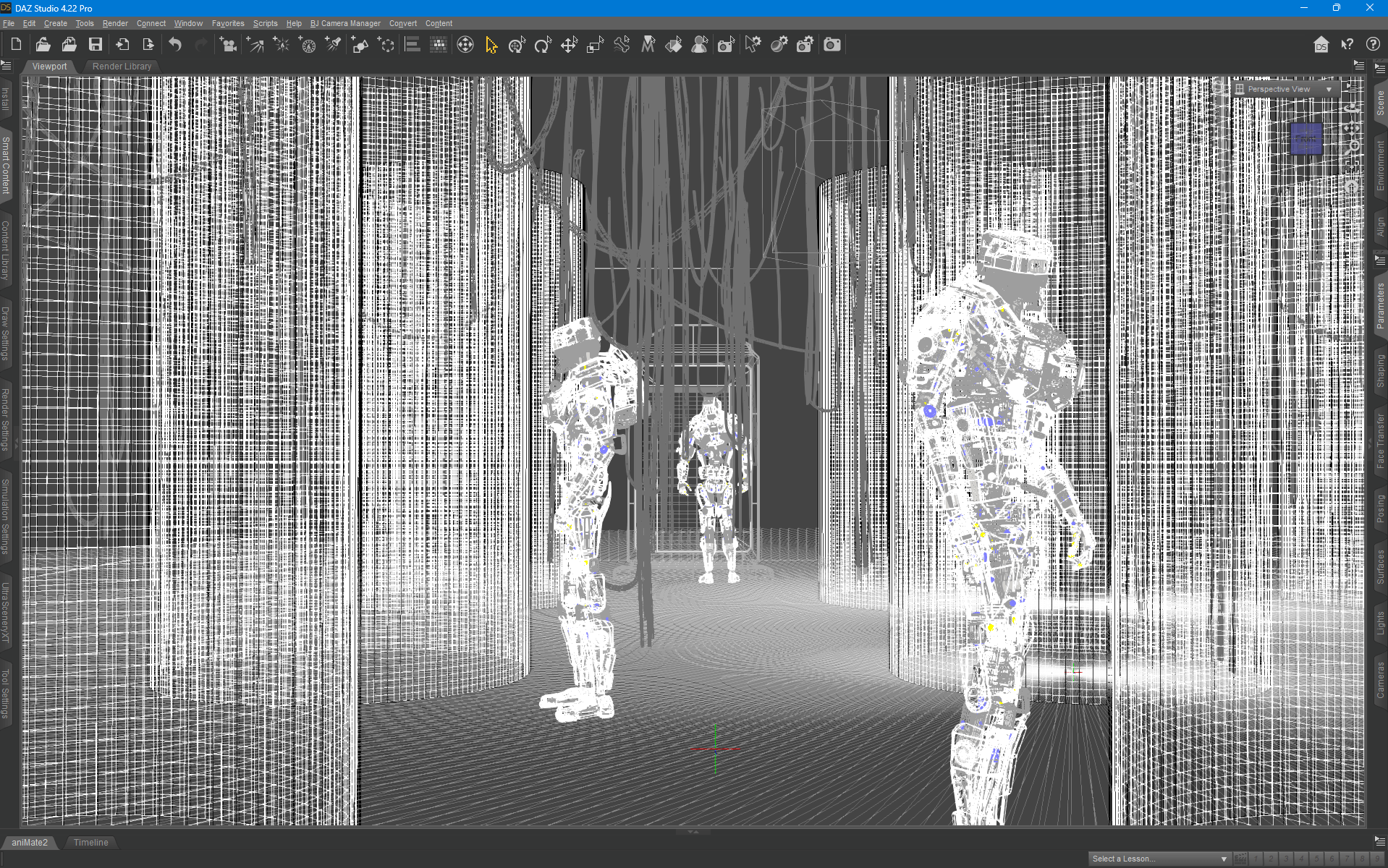Open the BJ Camera Manager menu
Screen dimensions: 1388x868
pyautogui.click(x=345, y=23)
